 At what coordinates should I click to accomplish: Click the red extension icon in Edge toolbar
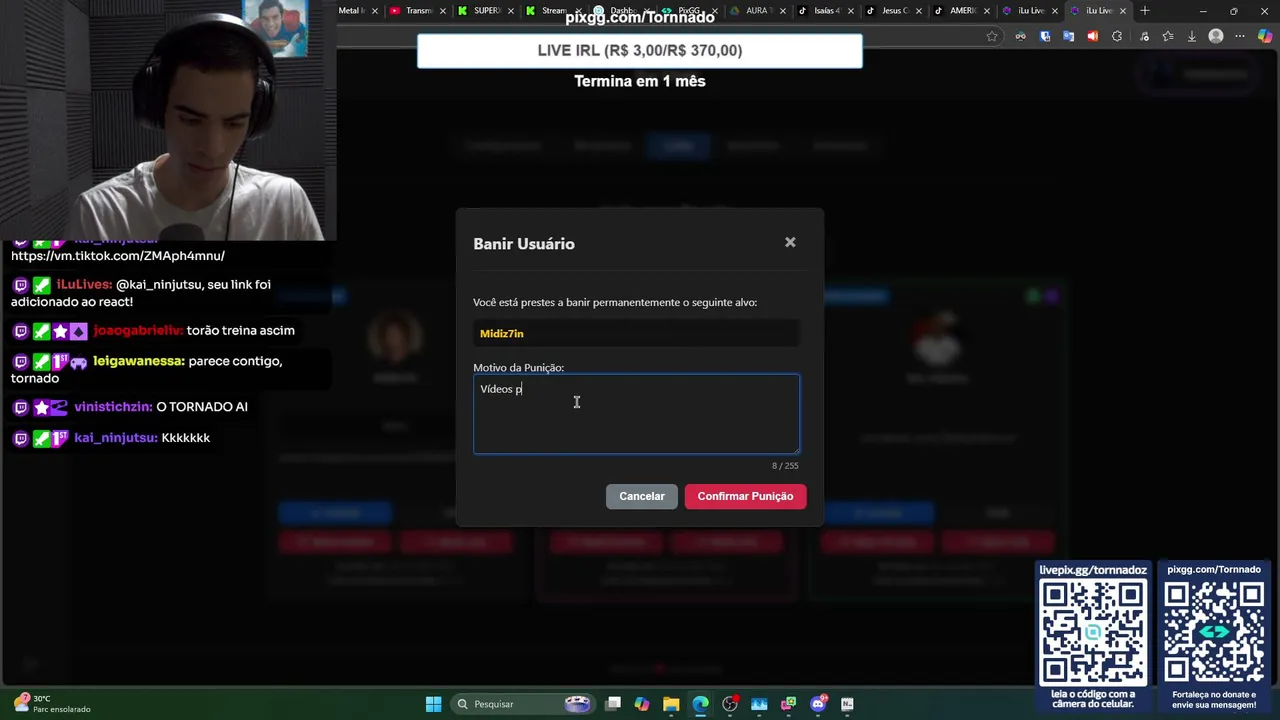[x=1092, y=36]
